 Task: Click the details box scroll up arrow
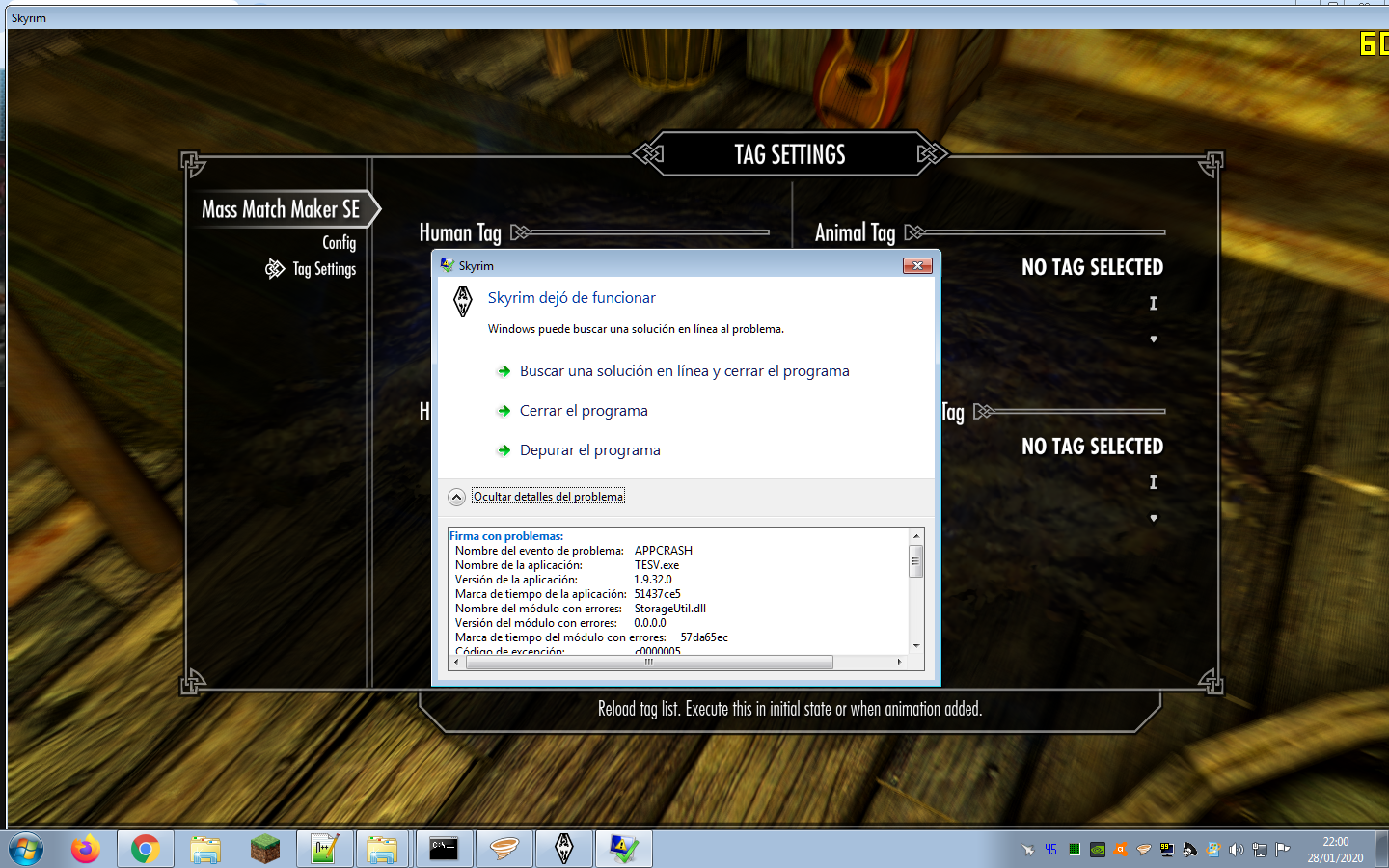pos(916,535)
